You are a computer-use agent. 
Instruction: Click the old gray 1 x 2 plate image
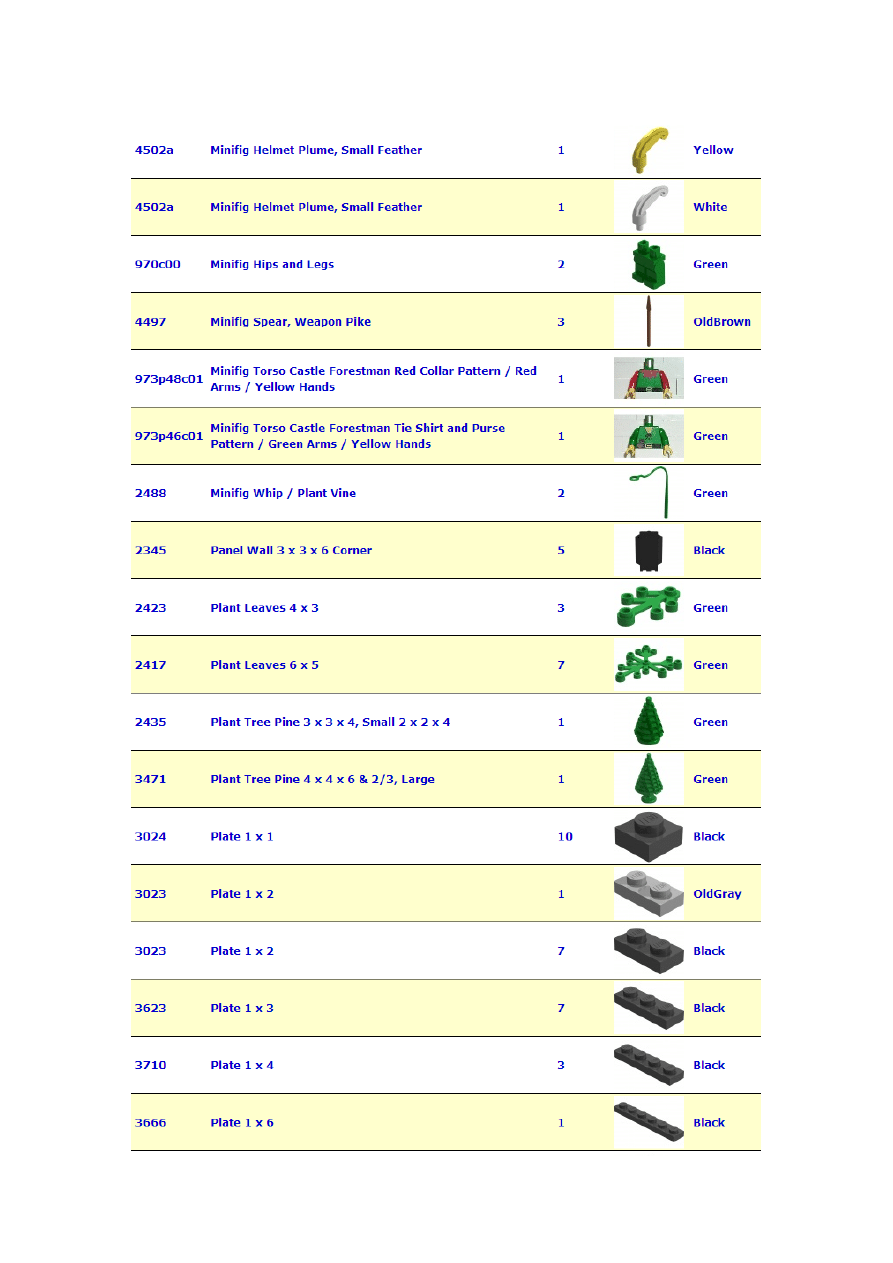click(648, 893)
